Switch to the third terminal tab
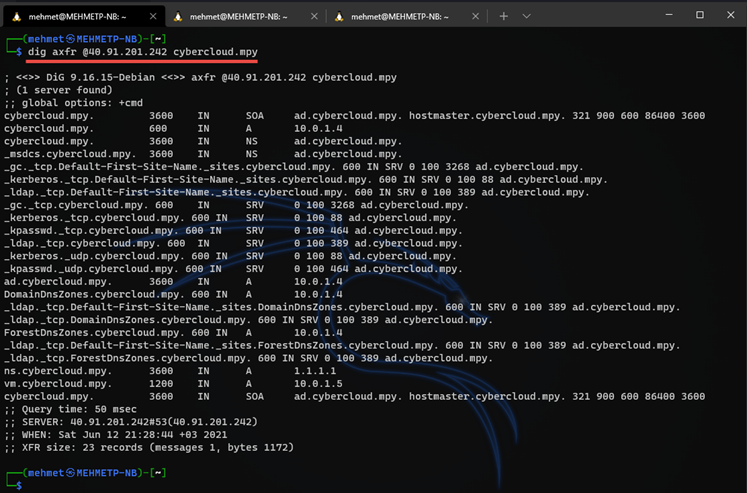 [x=405, y=16]
